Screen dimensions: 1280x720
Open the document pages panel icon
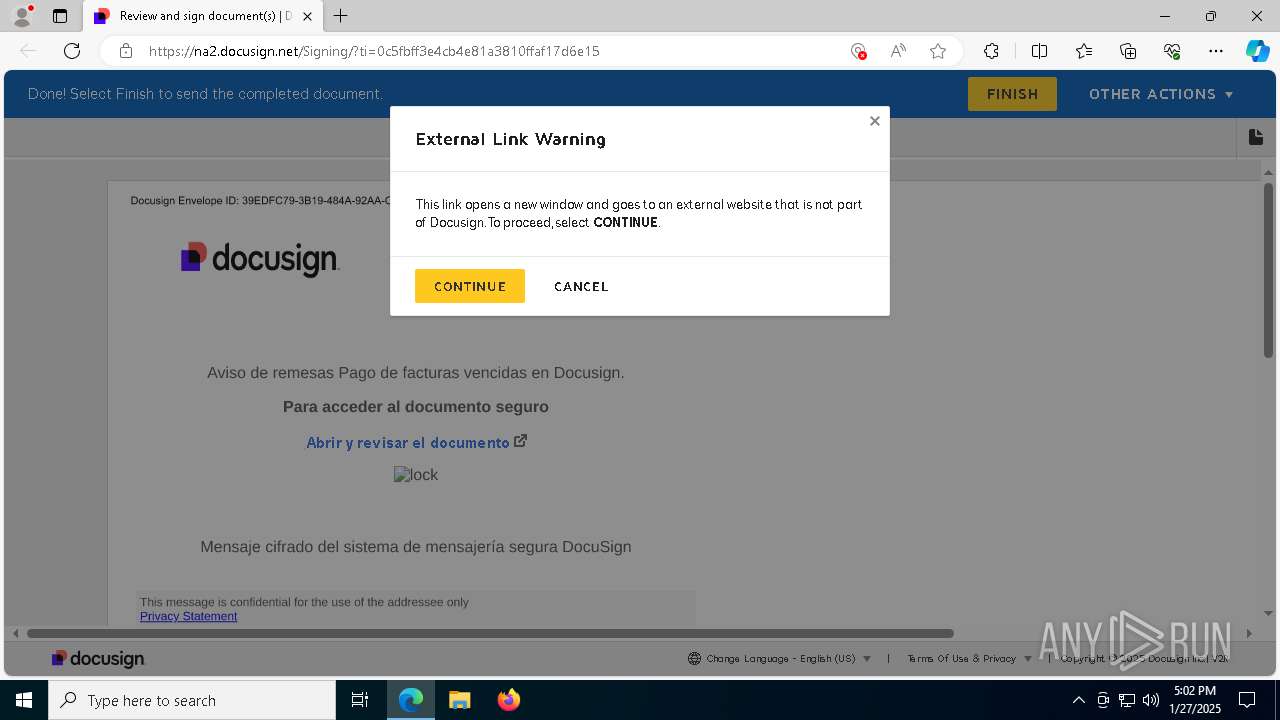tap(1255, 137)
